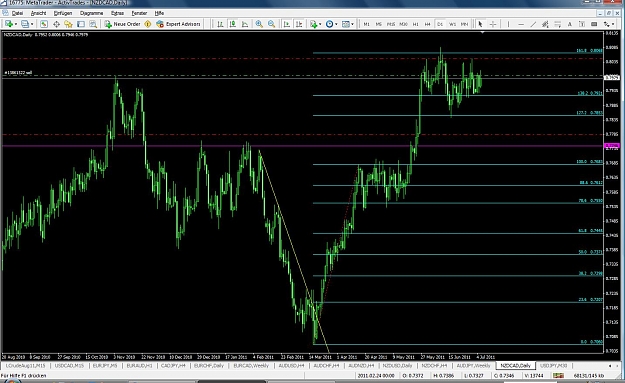Show the Terminal panel icon
625x383 pixels.
pyautogui.click(x=81, y=24)
